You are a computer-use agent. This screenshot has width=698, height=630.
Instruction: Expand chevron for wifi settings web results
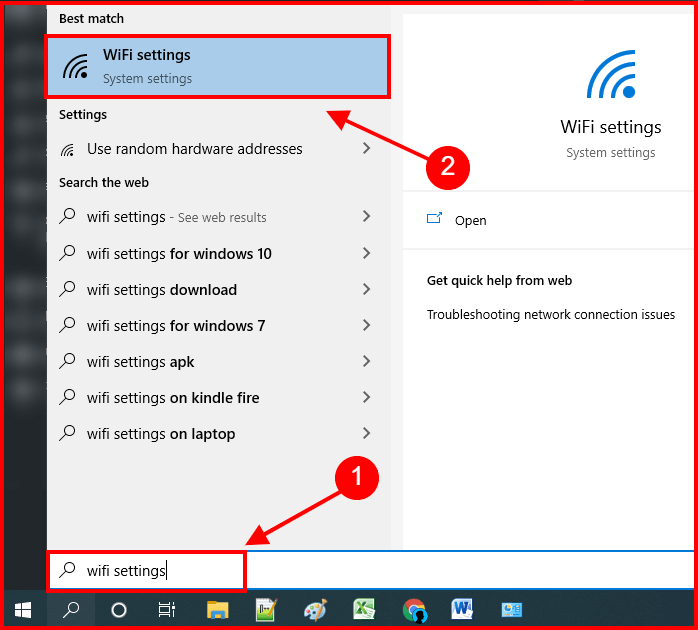coord(366,216)
